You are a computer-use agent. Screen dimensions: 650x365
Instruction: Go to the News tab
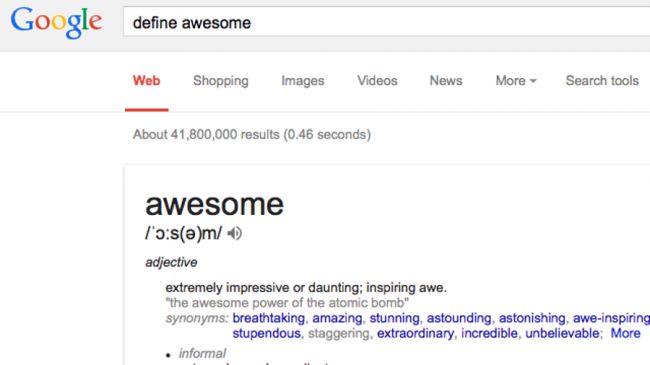(446, 80)
